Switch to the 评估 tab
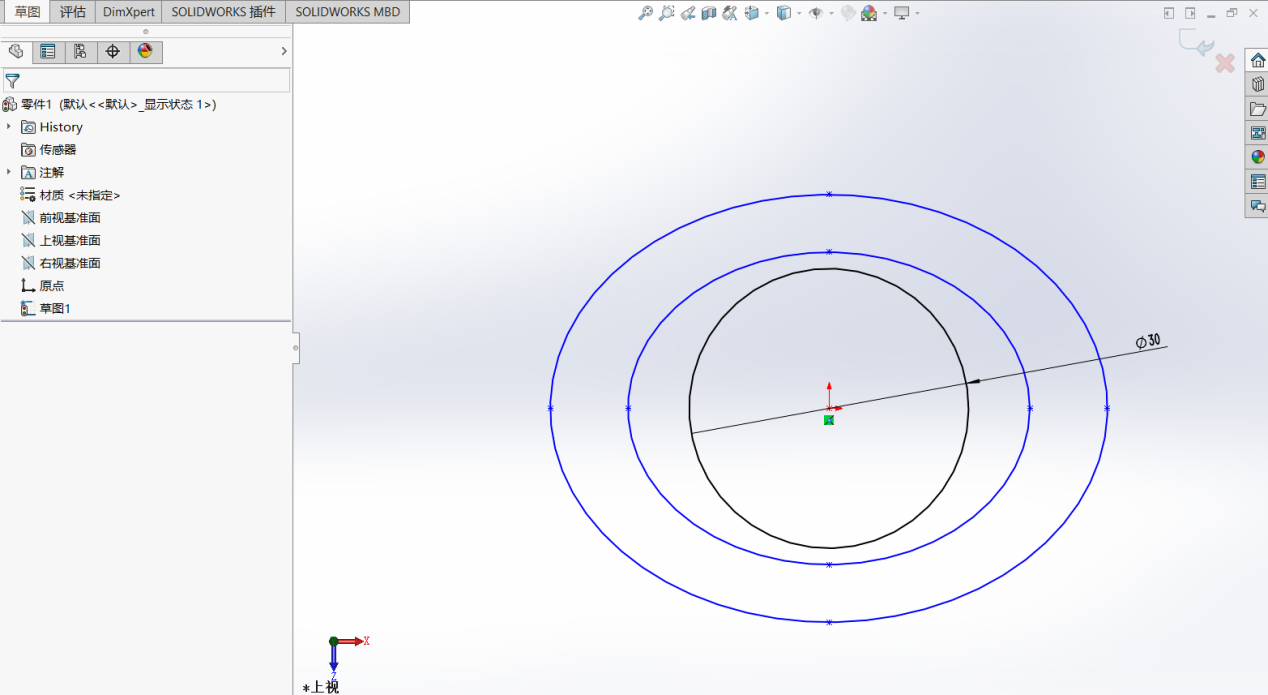This screenshot has height=695, width=1268. tap(72, 12)
